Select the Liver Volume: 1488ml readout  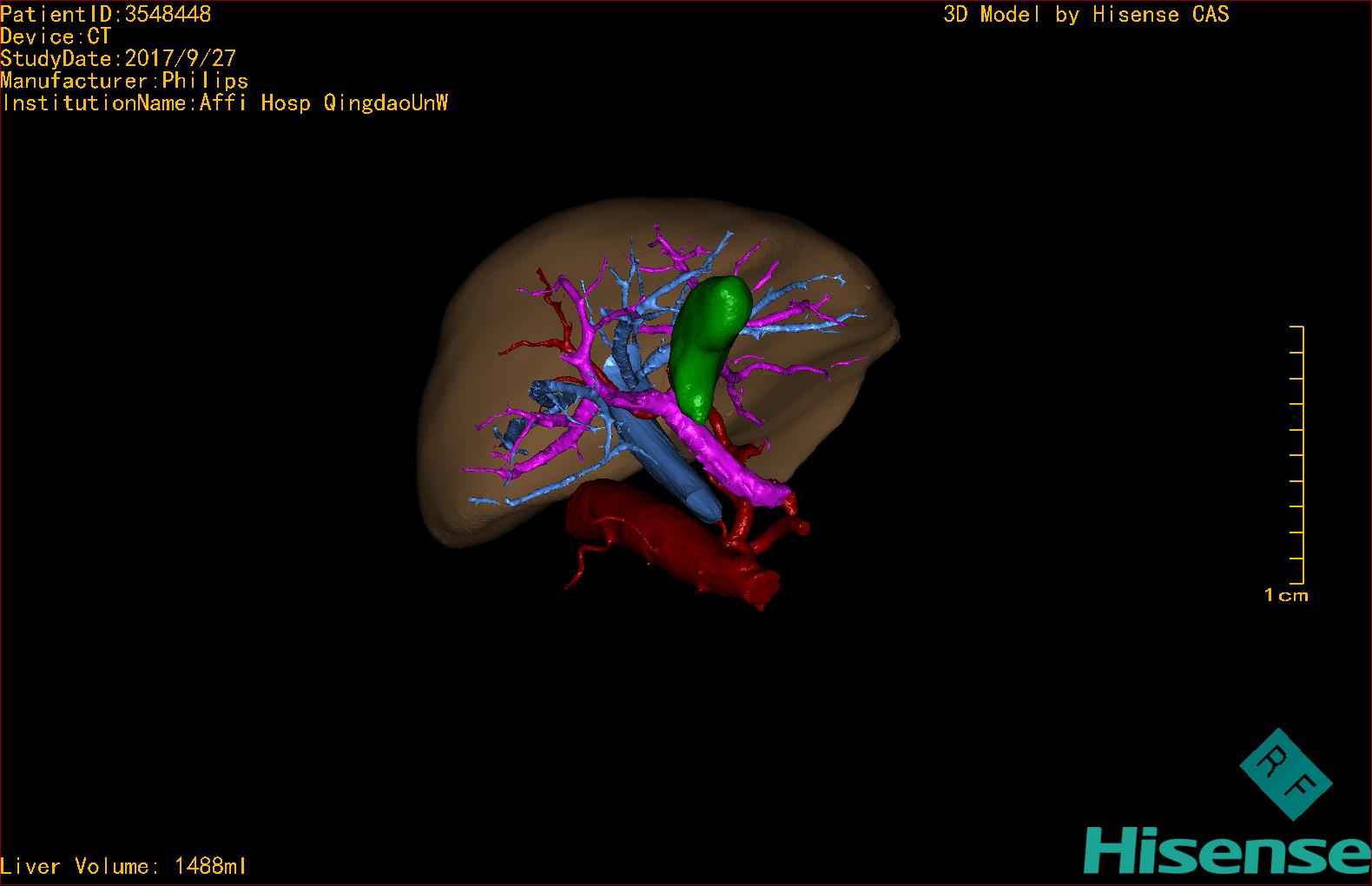124,866
